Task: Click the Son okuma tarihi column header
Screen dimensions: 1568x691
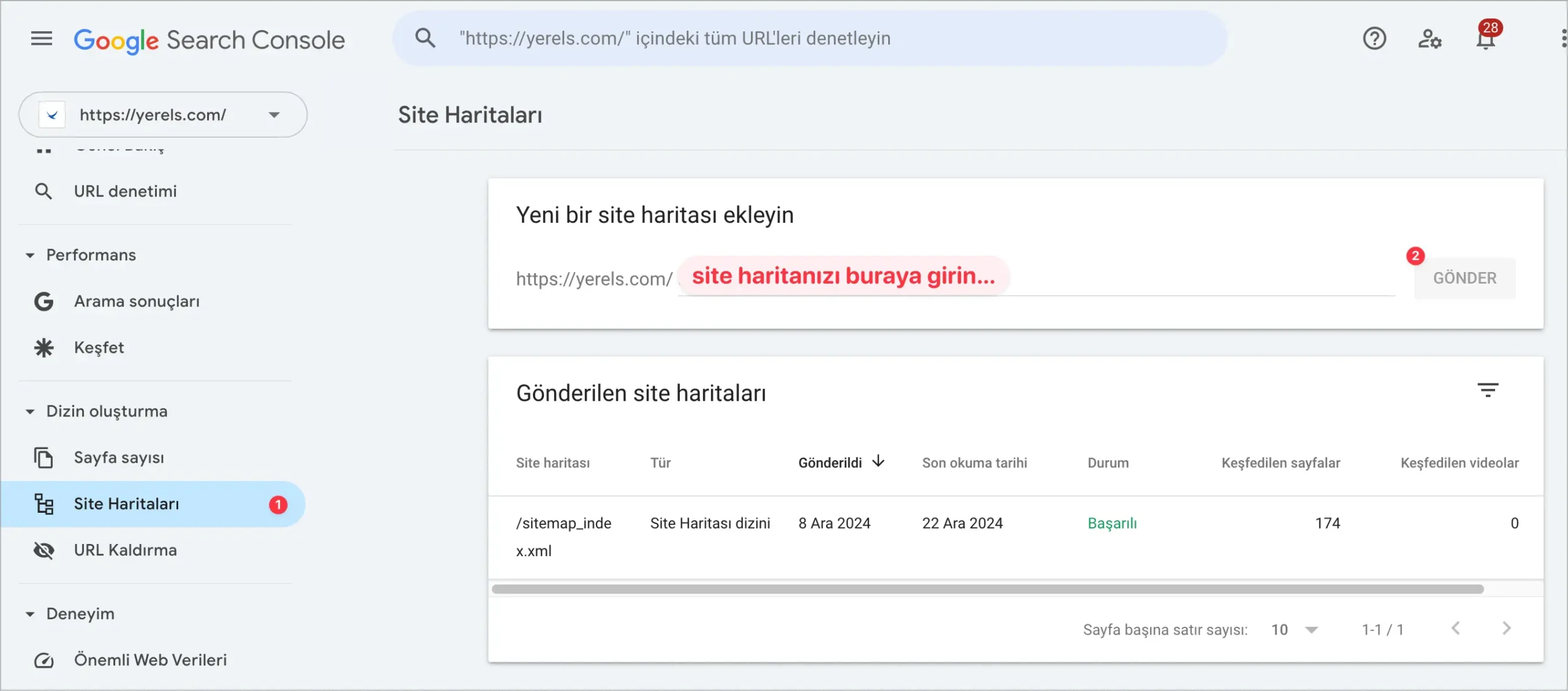Action: 974,463
